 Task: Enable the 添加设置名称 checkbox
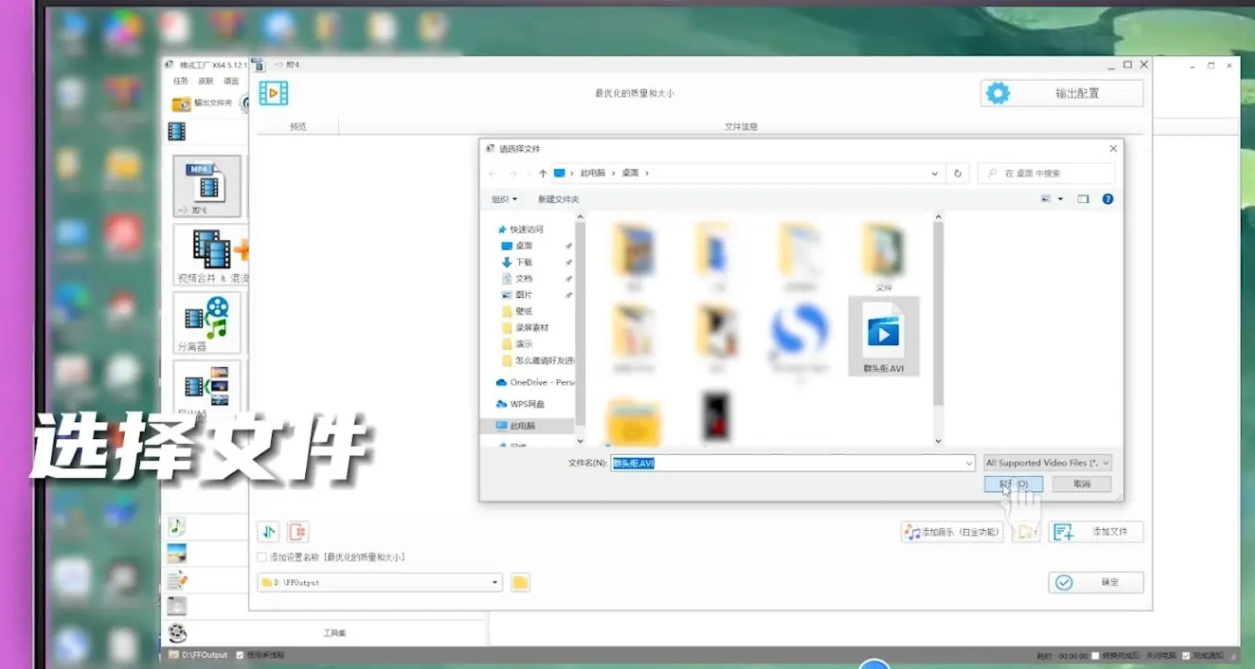262,556
